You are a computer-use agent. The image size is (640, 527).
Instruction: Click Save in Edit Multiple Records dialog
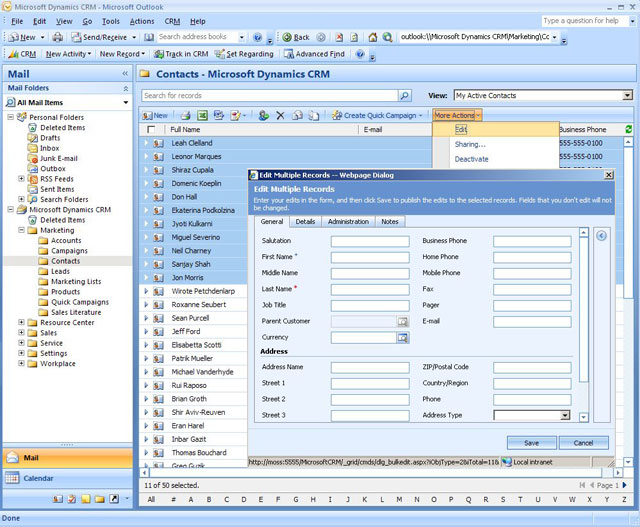click(531, 443)
